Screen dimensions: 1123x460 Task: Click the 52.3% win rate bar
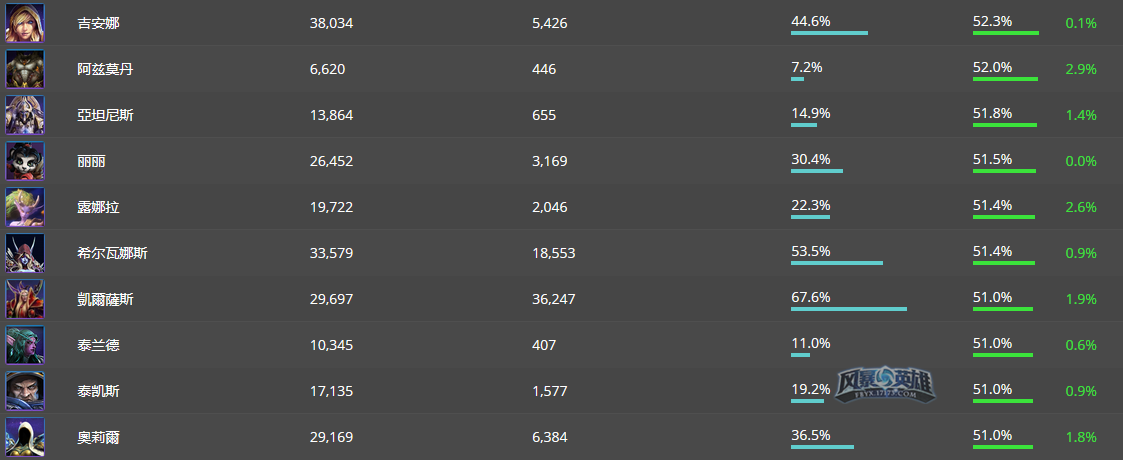coord(1006,33)
